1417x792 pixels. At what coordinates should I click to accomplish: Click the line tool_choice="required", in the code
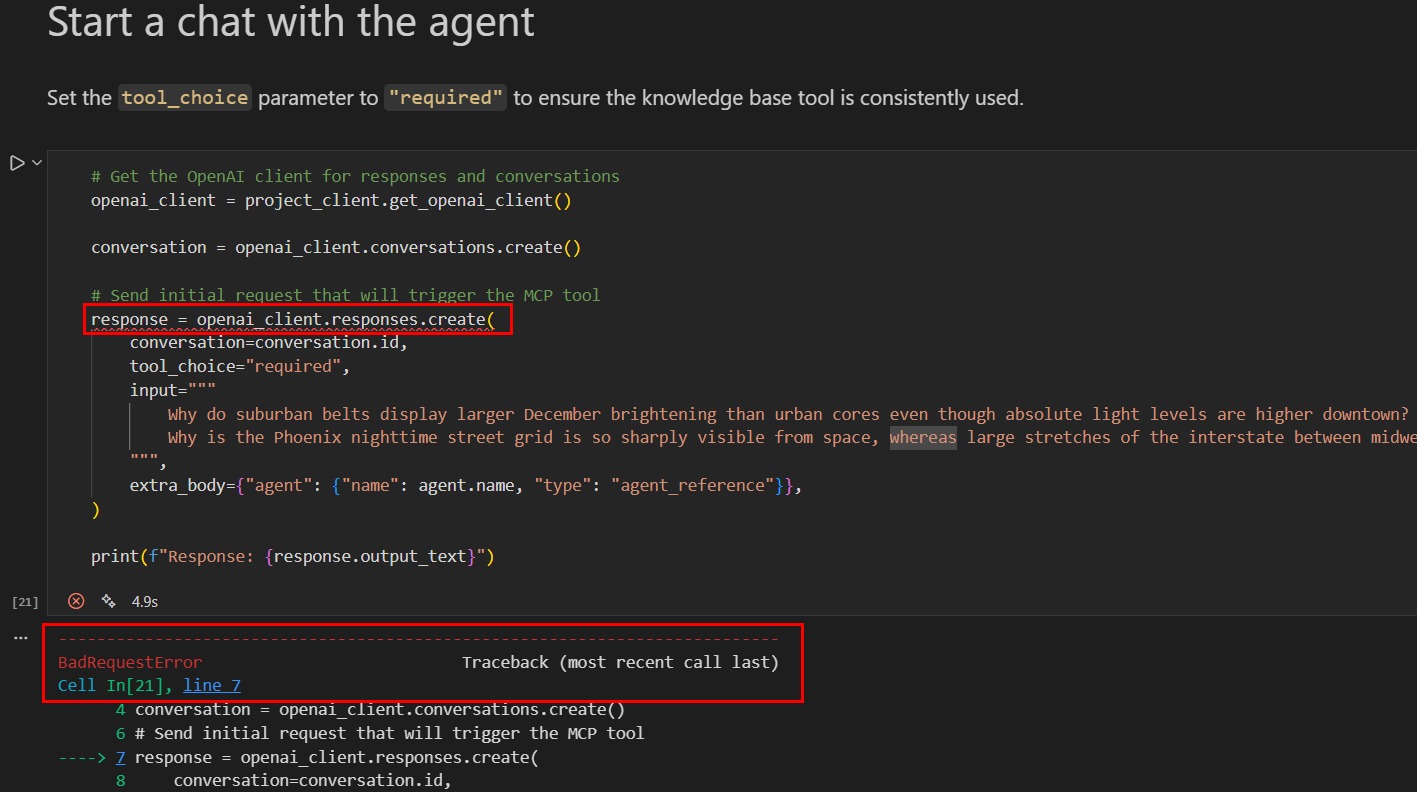240,366
